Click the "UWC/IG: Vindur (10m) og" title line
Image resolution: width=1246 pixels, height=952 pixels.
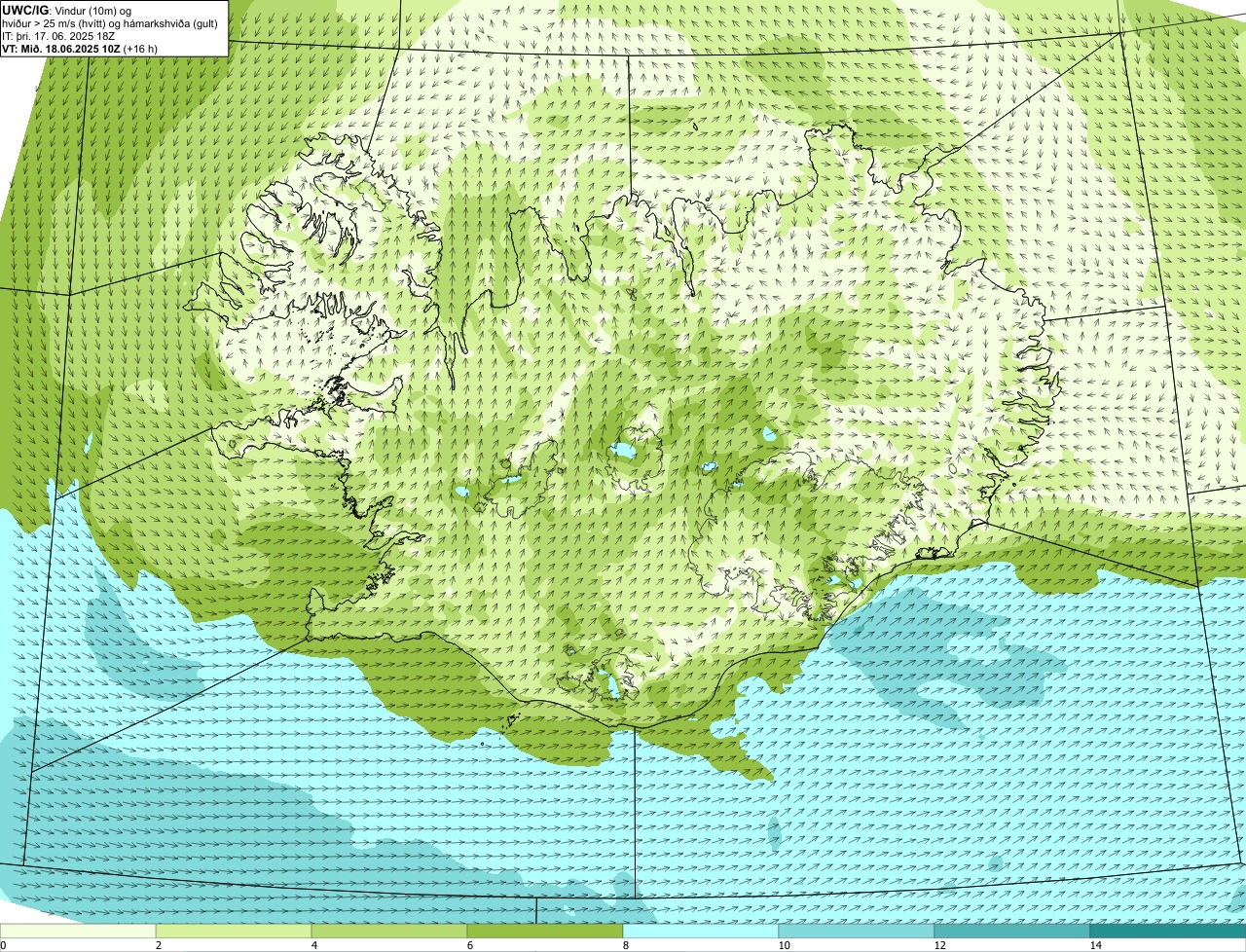pyautogui.click(x=67, y=11)
